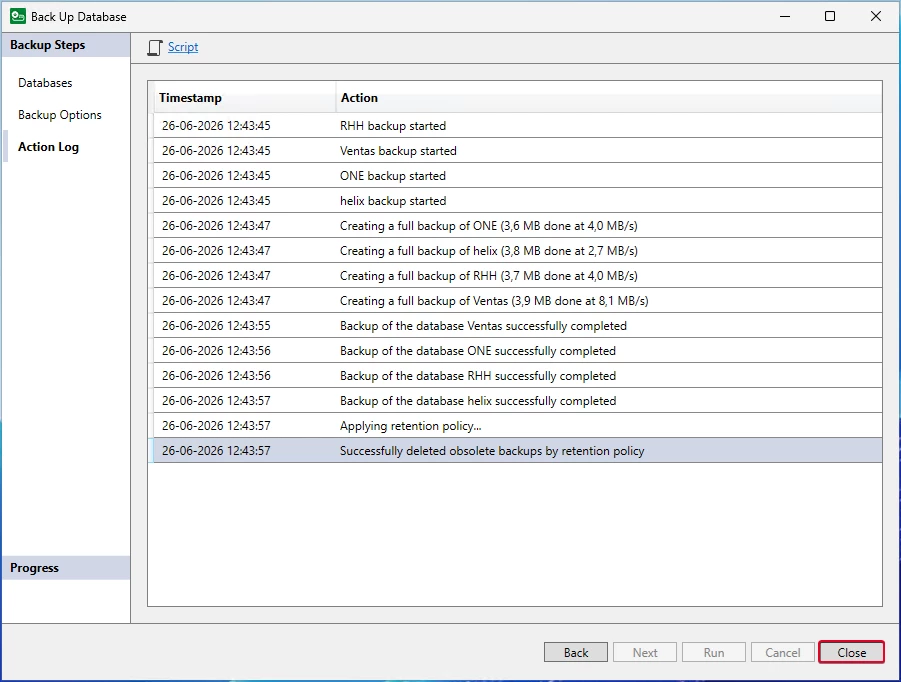Click the Action column header
The image size is (901, 682).
point(609,98)
